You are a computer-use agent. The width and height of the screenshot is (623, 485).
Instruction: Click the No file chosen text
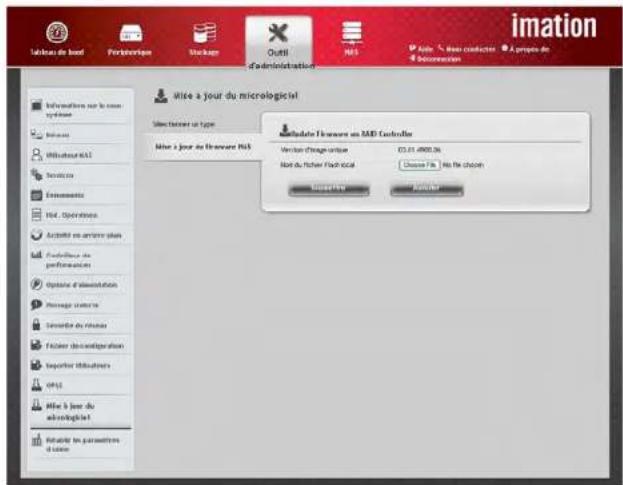(x=463, y=165)
